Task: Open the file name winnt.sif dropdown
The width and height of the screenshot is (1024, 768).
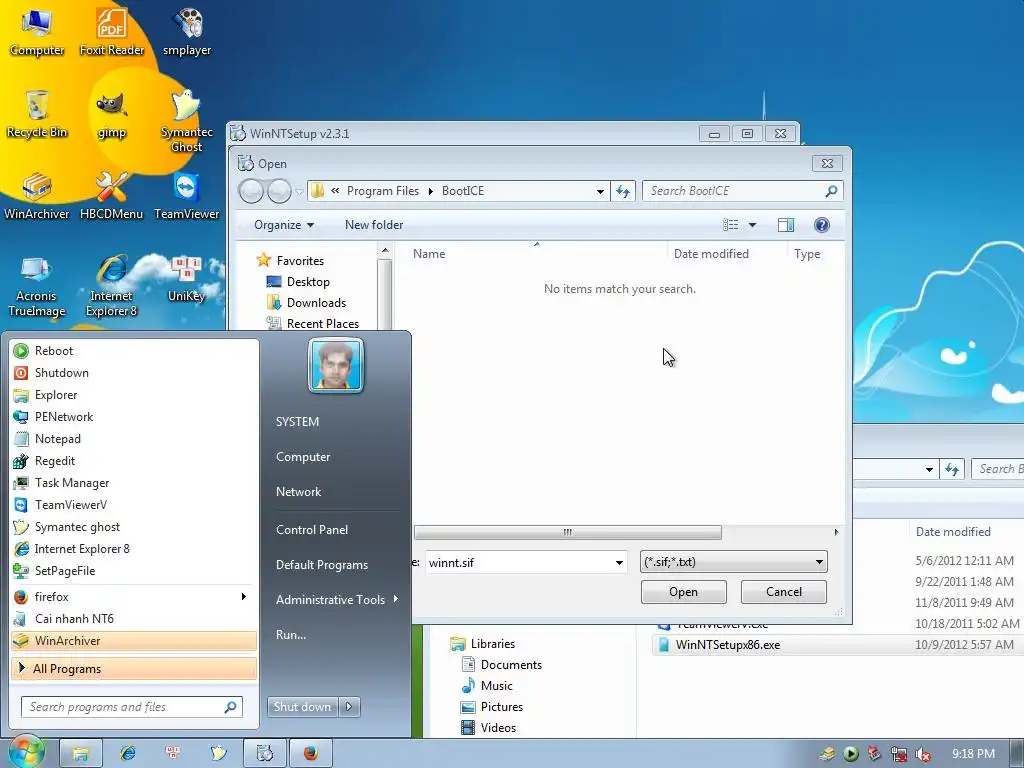Action: click(618, 562)
